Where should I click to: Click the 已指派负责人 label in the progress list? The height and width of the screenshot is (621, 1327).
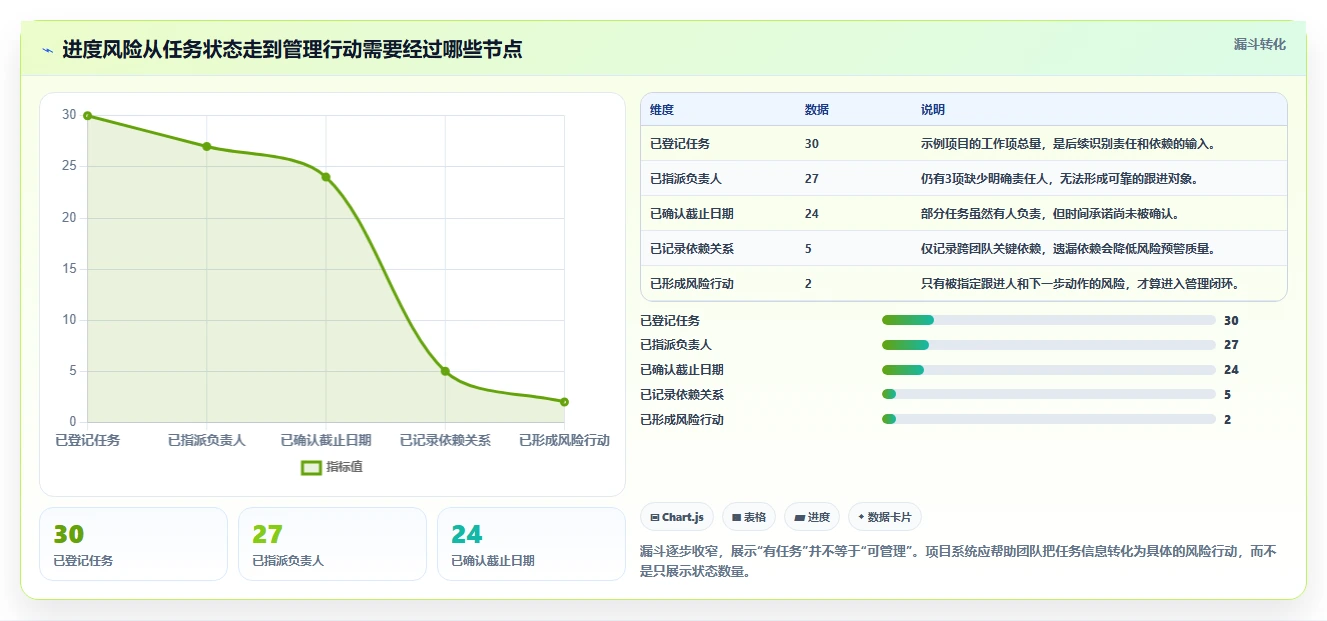tap(676, 345)
